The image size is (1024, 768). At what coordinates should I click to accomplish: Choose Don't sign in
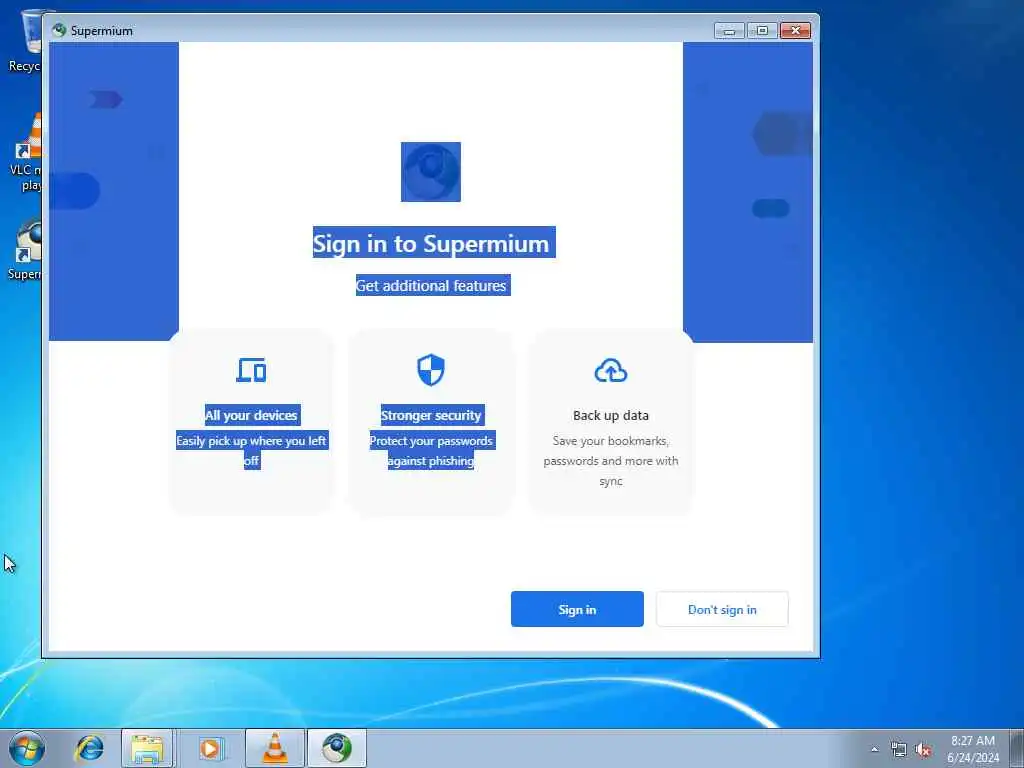722,609
